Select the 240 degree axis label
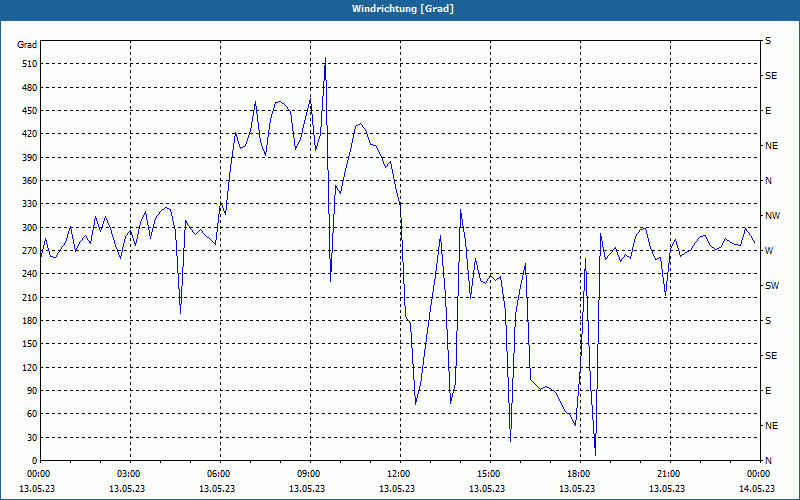The height and width of the screenshot is (500, 800). [31, 274]
